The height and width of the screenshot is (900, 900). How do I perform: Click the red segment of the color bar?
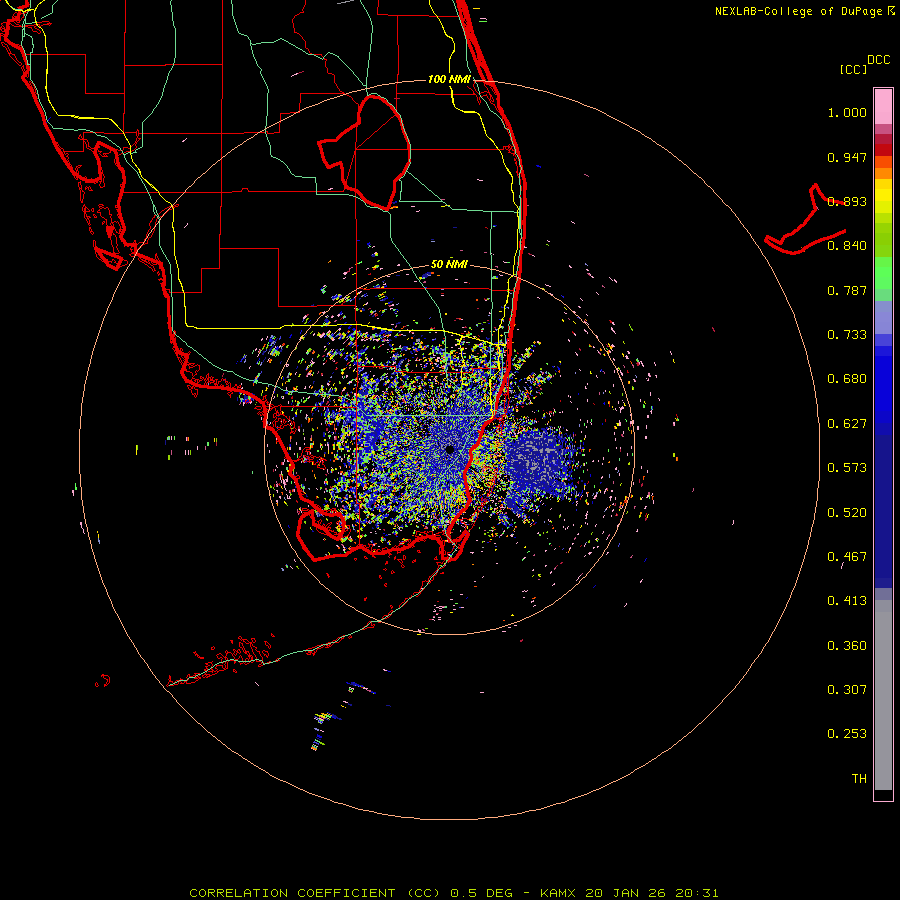pyautogui.click(x=883, y=150)
